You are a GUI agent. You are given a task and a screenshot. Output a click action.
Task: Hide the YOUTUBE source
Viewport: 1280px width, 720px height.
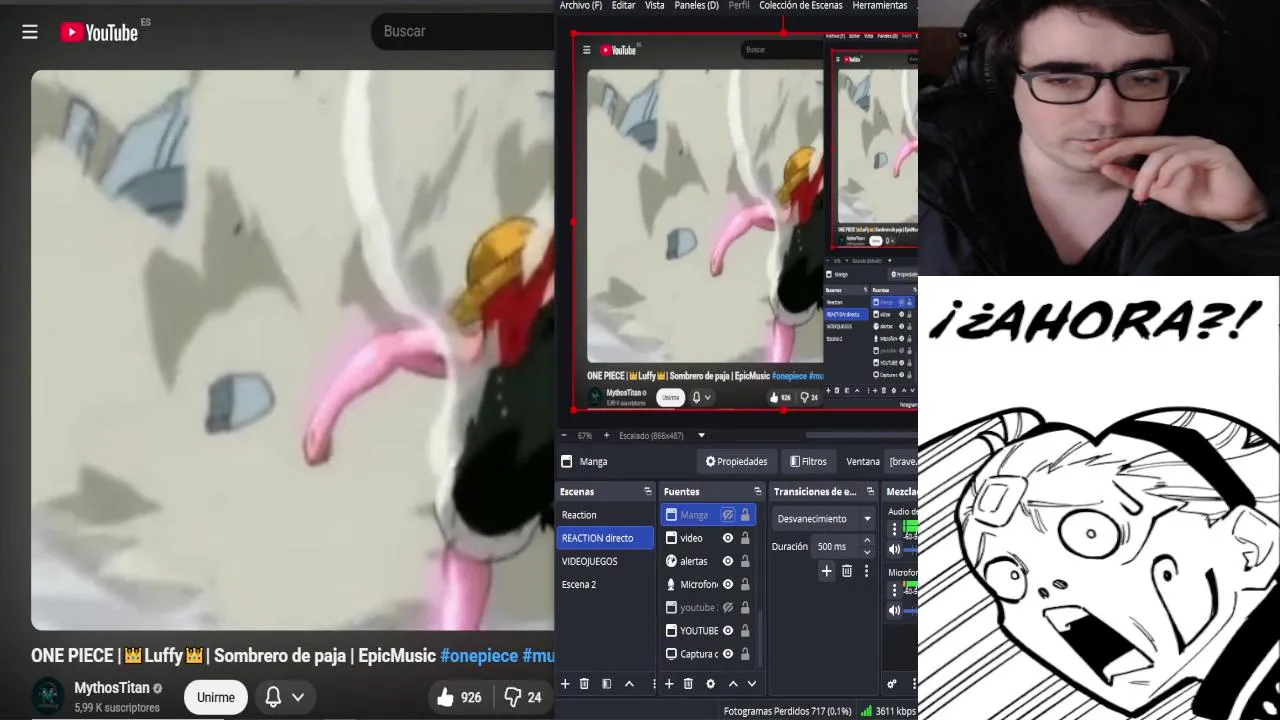coord(727,630)
